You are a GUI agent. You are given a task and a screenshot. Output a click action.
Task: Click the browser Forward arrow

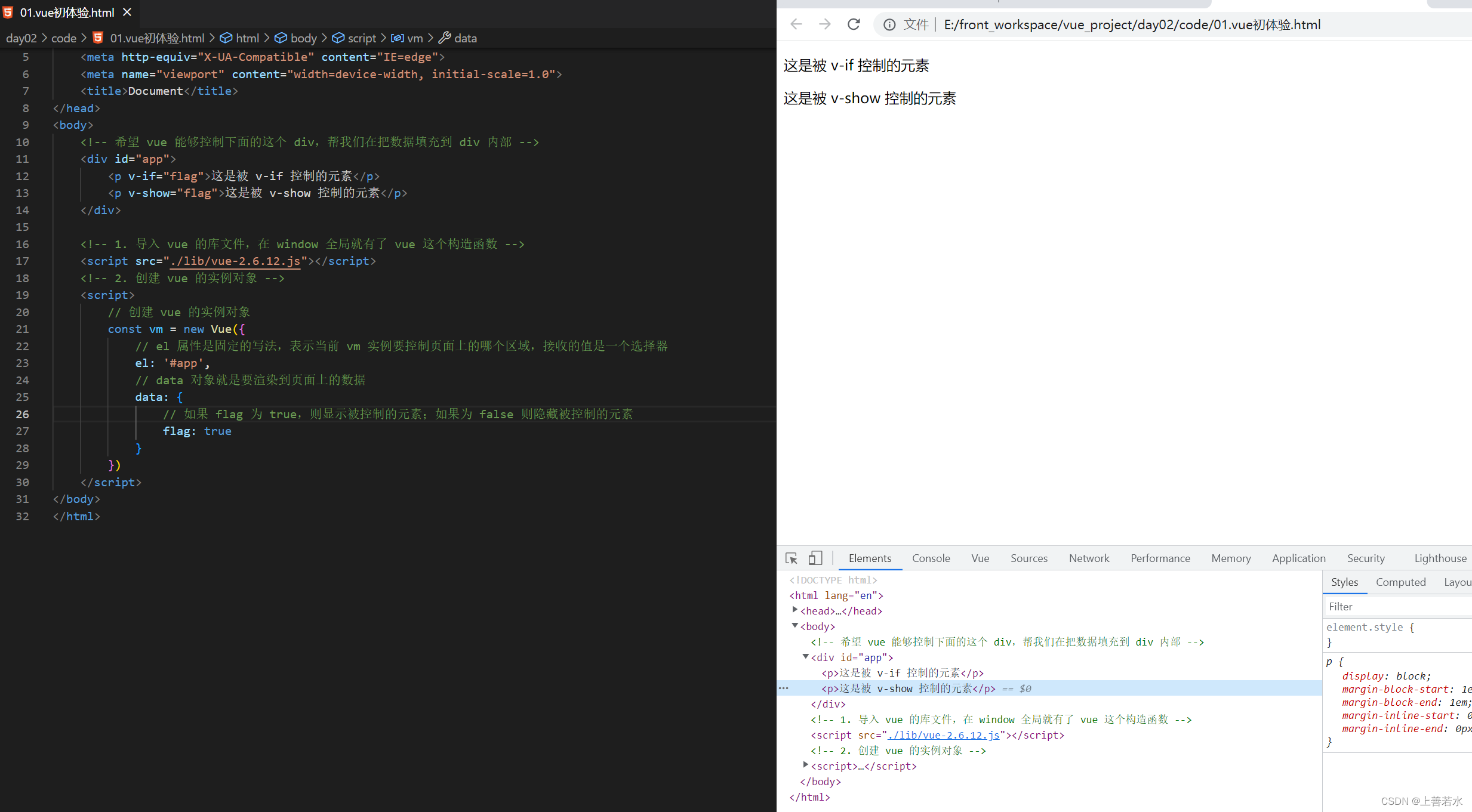pyautogui.click(x=825, y=24)
